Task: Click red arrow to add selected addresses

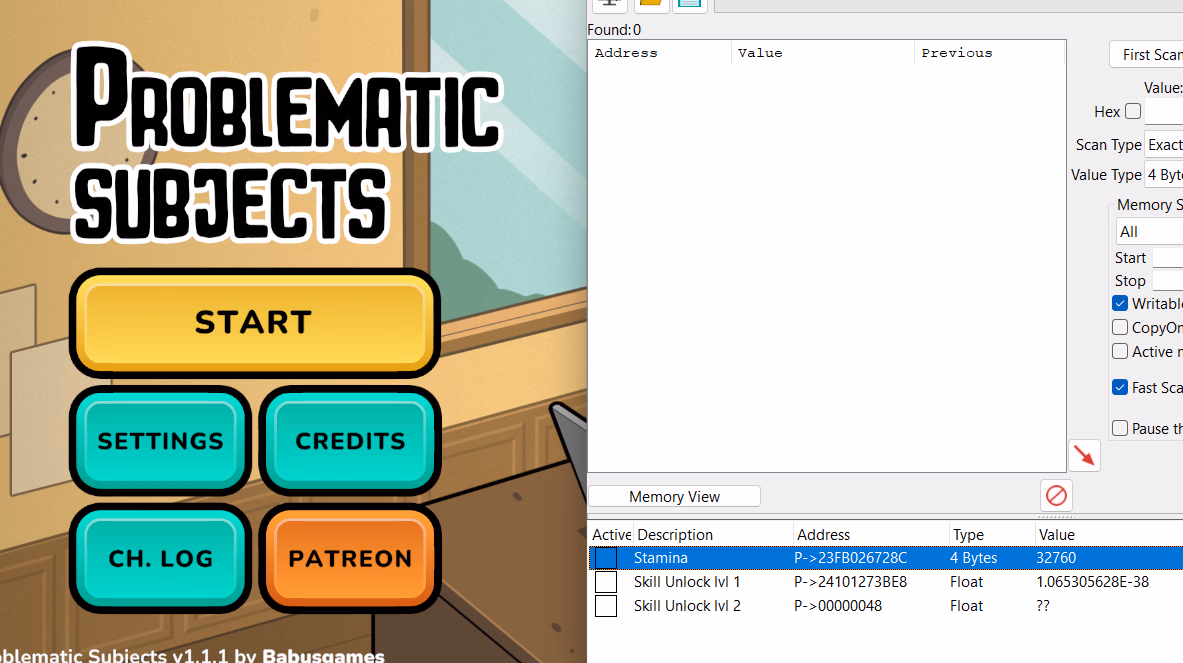Action: tap(1084, 456)
